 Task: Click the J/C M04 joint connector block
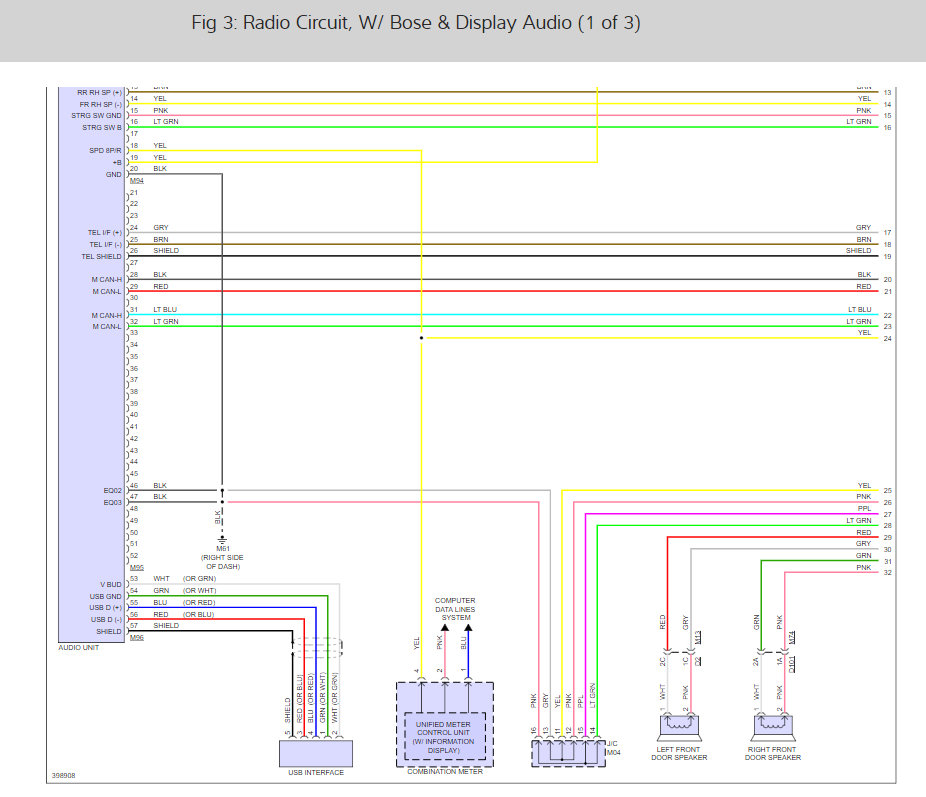click(x=566, y=751)
